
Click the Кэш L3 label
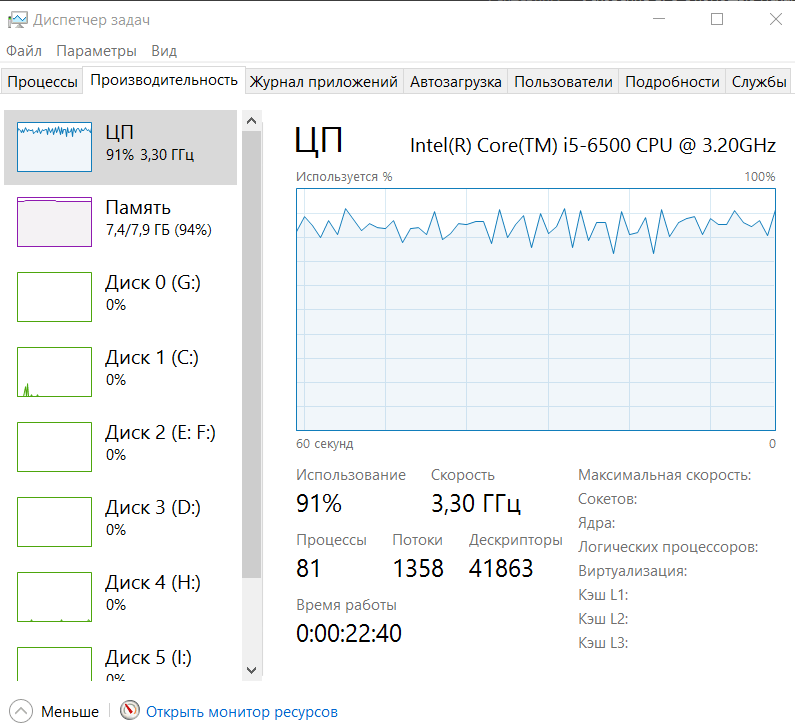point(603,643)
